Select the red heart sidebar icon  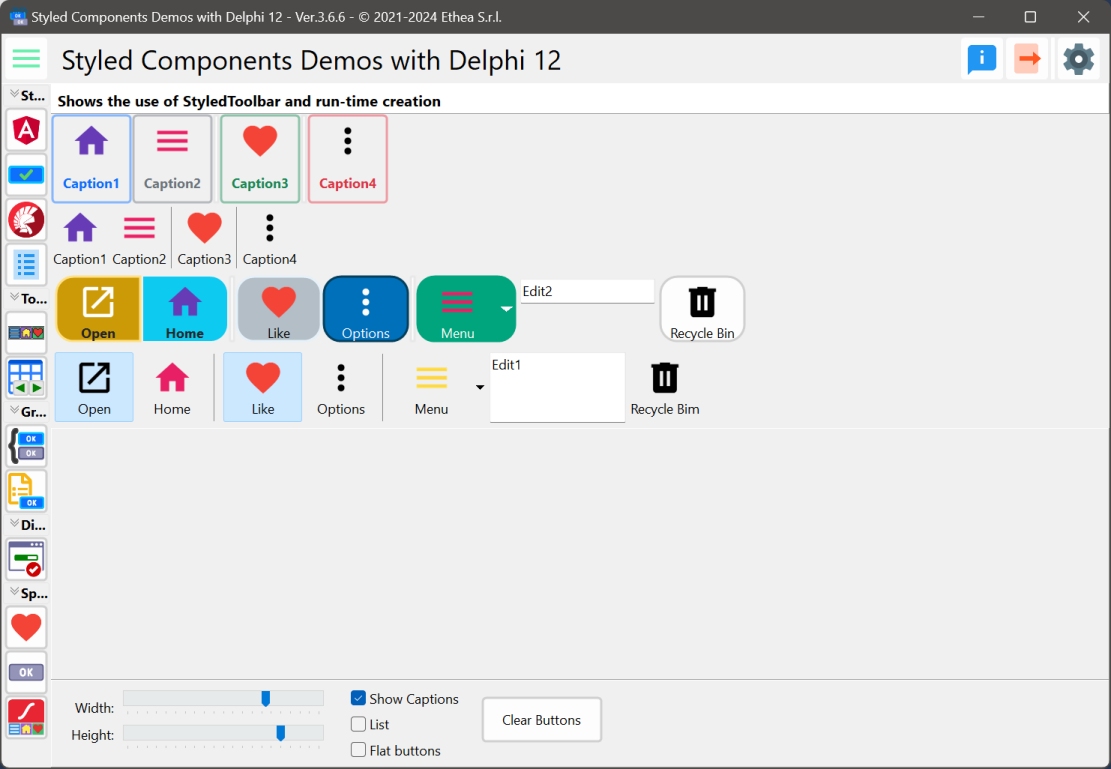pos(26,627)
